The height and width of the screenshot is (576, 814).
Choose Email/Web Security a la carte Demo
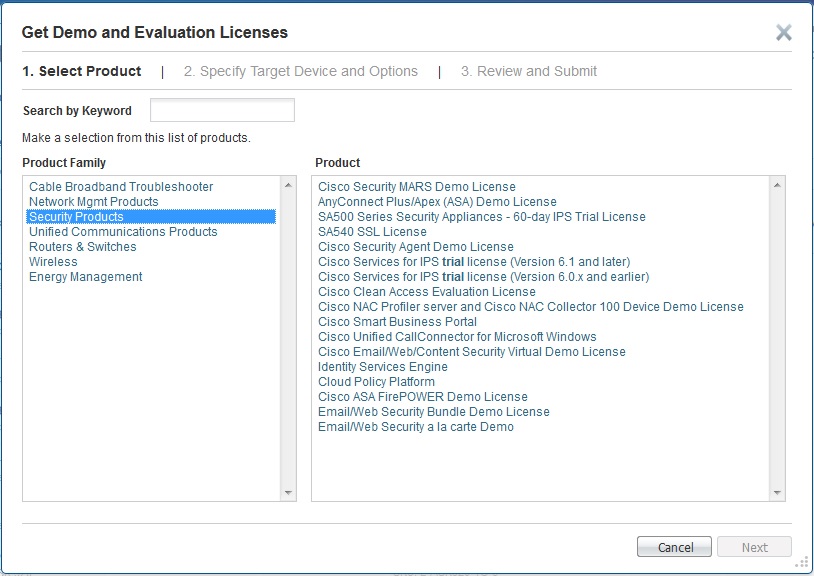pos(416,428)
